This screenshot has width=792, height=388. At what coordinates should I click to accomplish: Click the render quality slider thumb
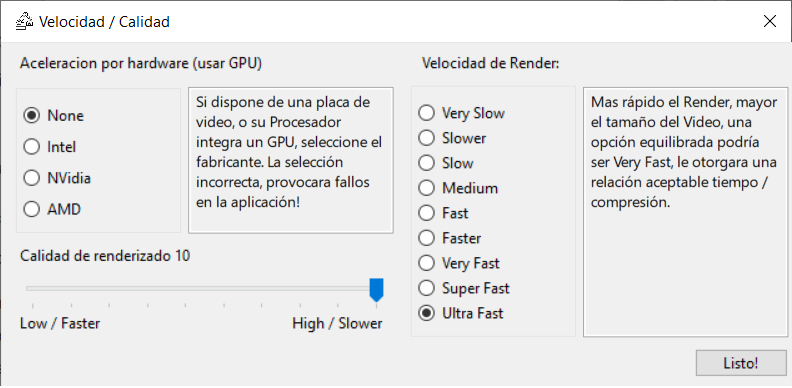376,289
